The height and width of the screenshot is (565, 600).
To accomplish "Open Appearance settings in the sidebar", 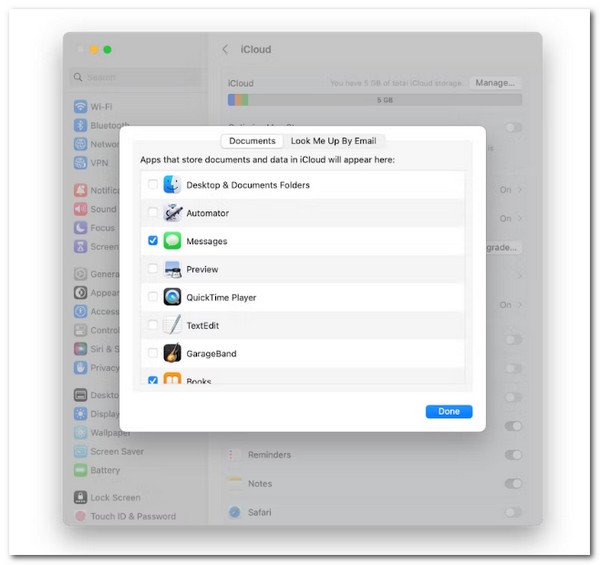I will pos(96,293).
